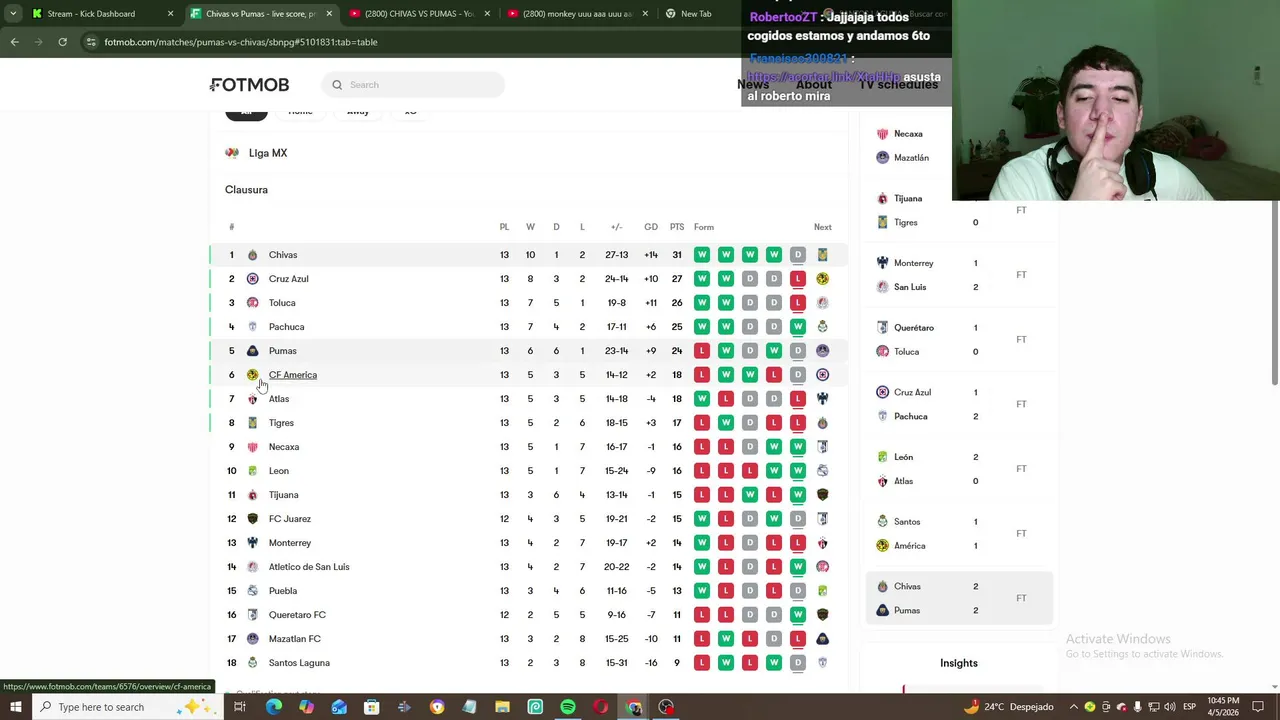This screenshot has height=720, width=1280.
Task: Open the Liga MX league link
Action: click(268, 153)
